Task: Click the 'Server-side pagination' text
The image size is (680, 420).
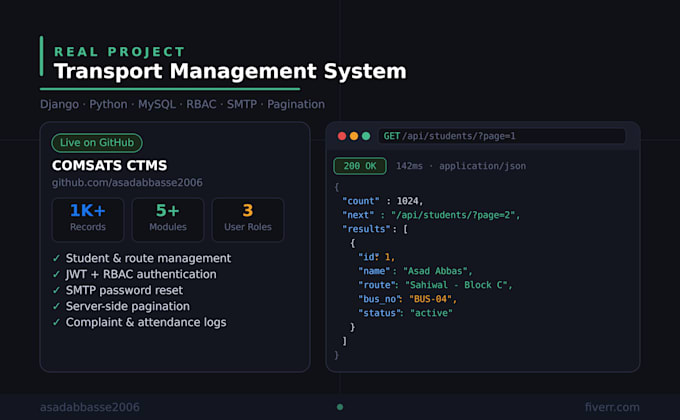Action: tap(128, 306)
